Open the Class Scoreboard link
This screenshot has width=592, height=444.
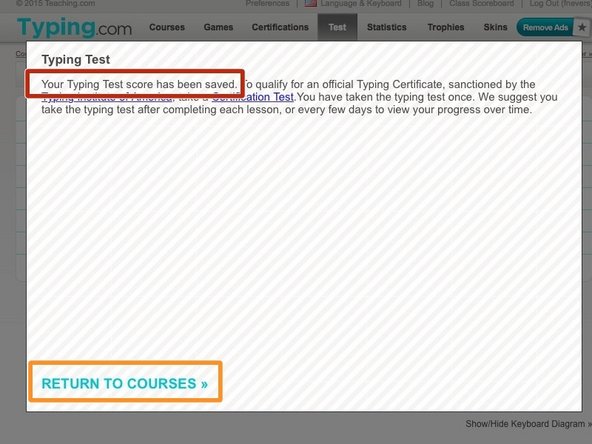pos(481,3)
